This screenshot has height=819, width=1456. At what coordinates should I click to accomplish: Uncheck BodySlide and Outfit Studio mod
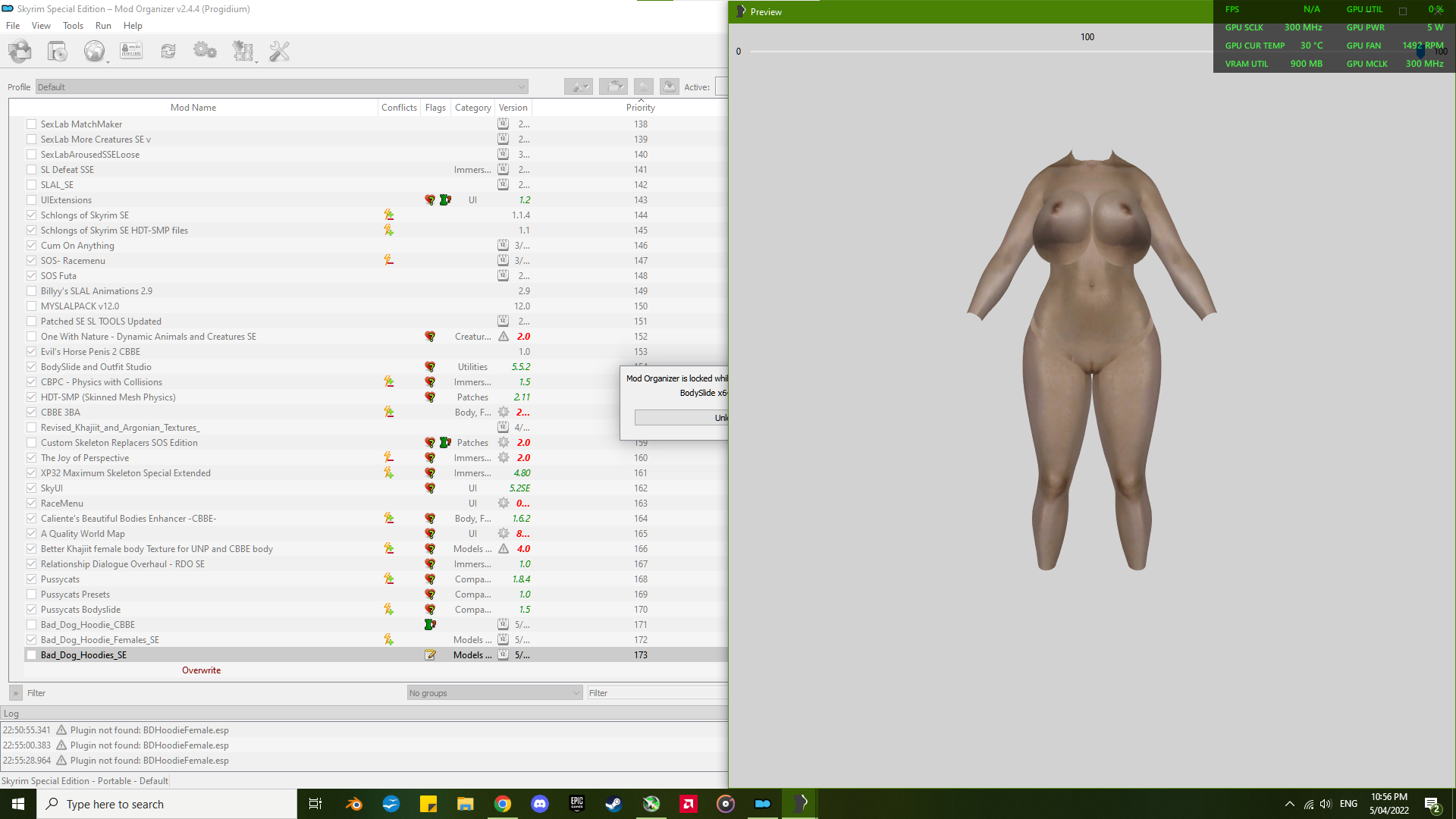click(32, 367)
